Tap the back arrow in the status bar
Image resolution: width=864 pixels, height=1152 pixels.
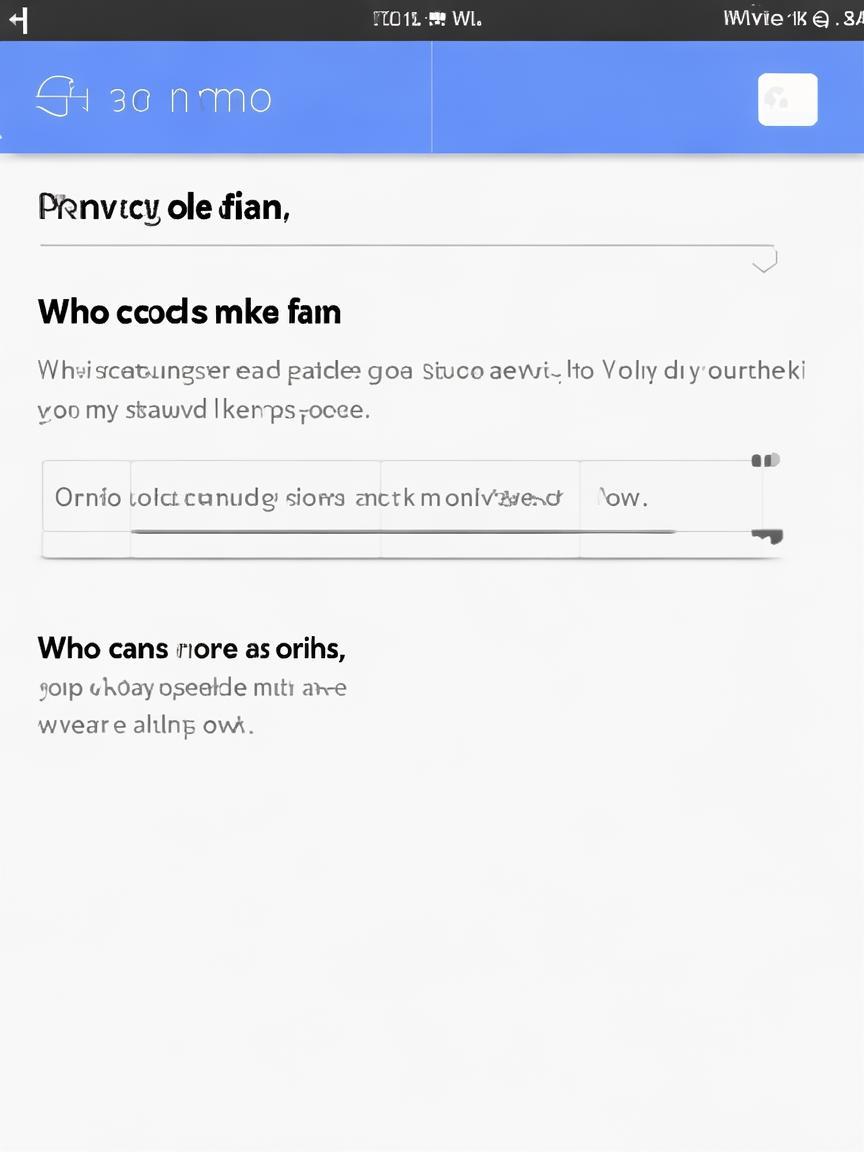point(17,19)
